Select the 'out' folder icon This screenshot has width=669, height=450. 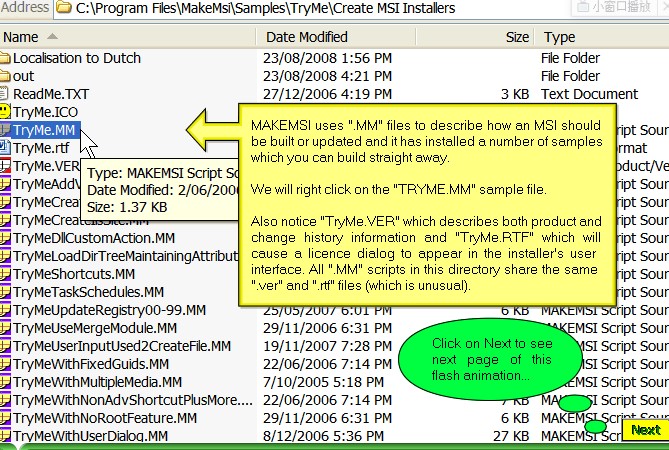click(x=5, y=76)
